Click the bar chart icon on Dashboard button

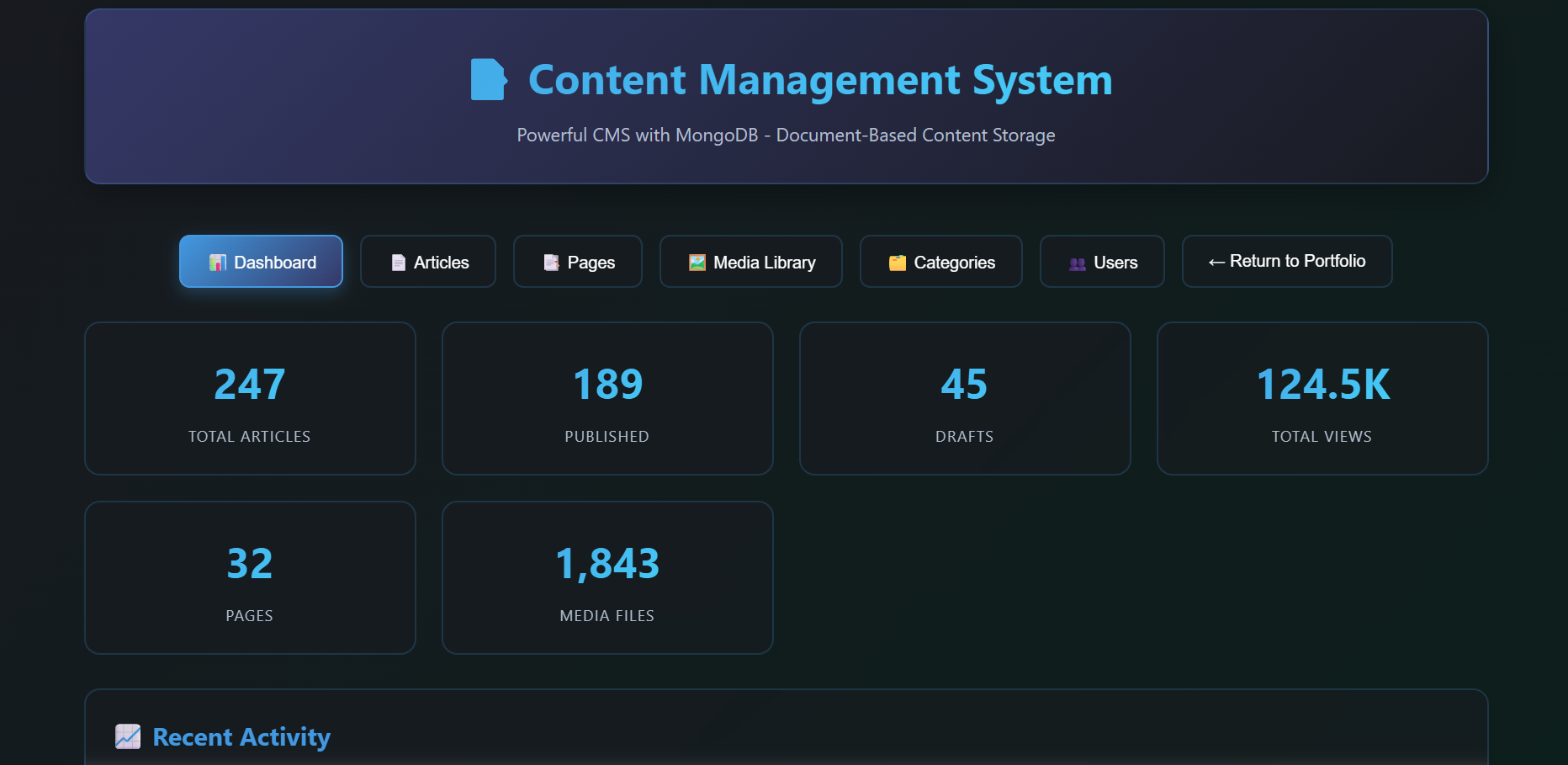pyautogui.click(x=218, y=262)
